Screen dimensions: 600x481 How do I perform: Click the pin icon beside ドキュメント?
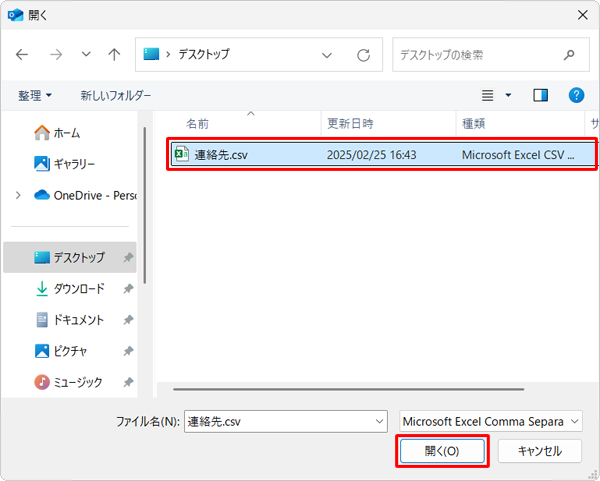coord(128,320)
